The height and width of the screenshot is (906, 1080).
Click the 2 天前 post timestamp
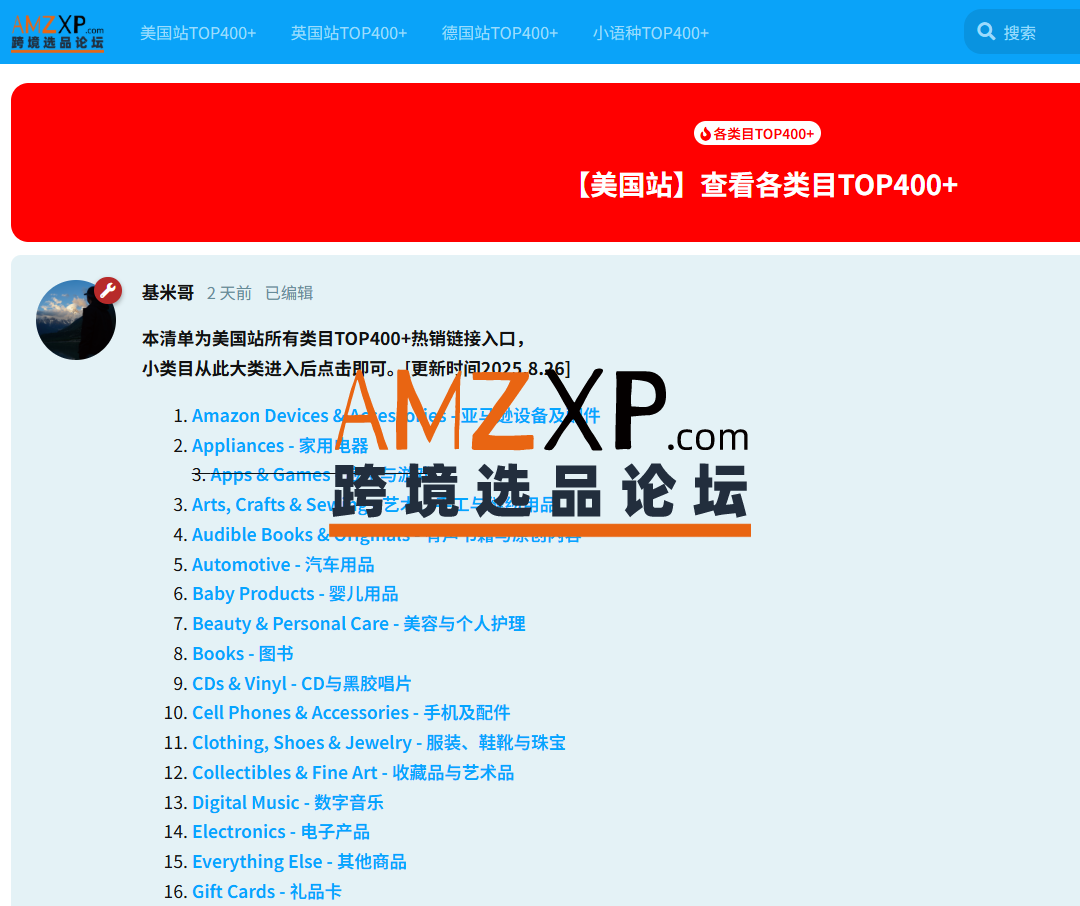tap(229, 293)
